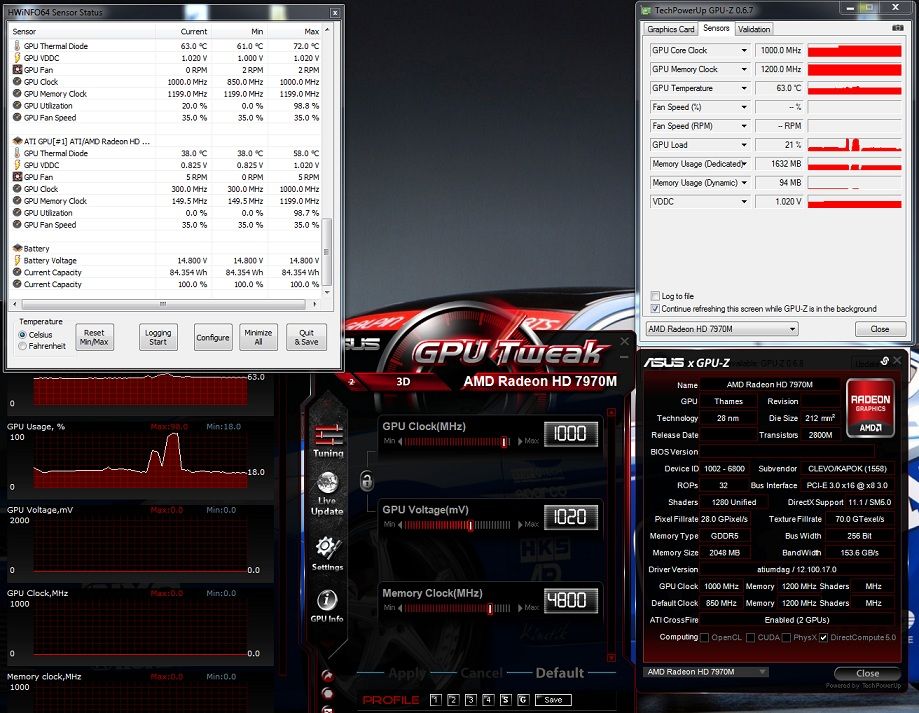
Task: Click Memory Clock increase arrow next to Max
Action: (520, 608)
